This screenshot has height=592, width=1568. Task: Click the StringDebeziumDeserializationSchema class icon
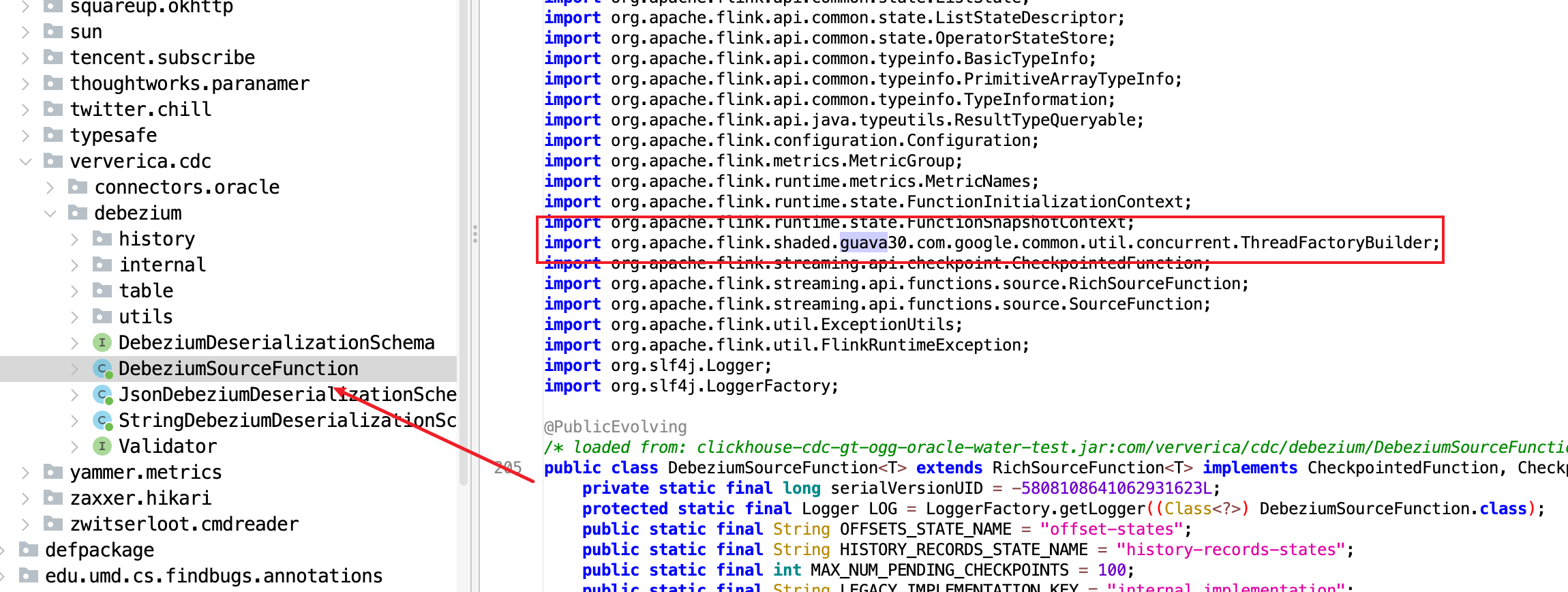[102, 421]
